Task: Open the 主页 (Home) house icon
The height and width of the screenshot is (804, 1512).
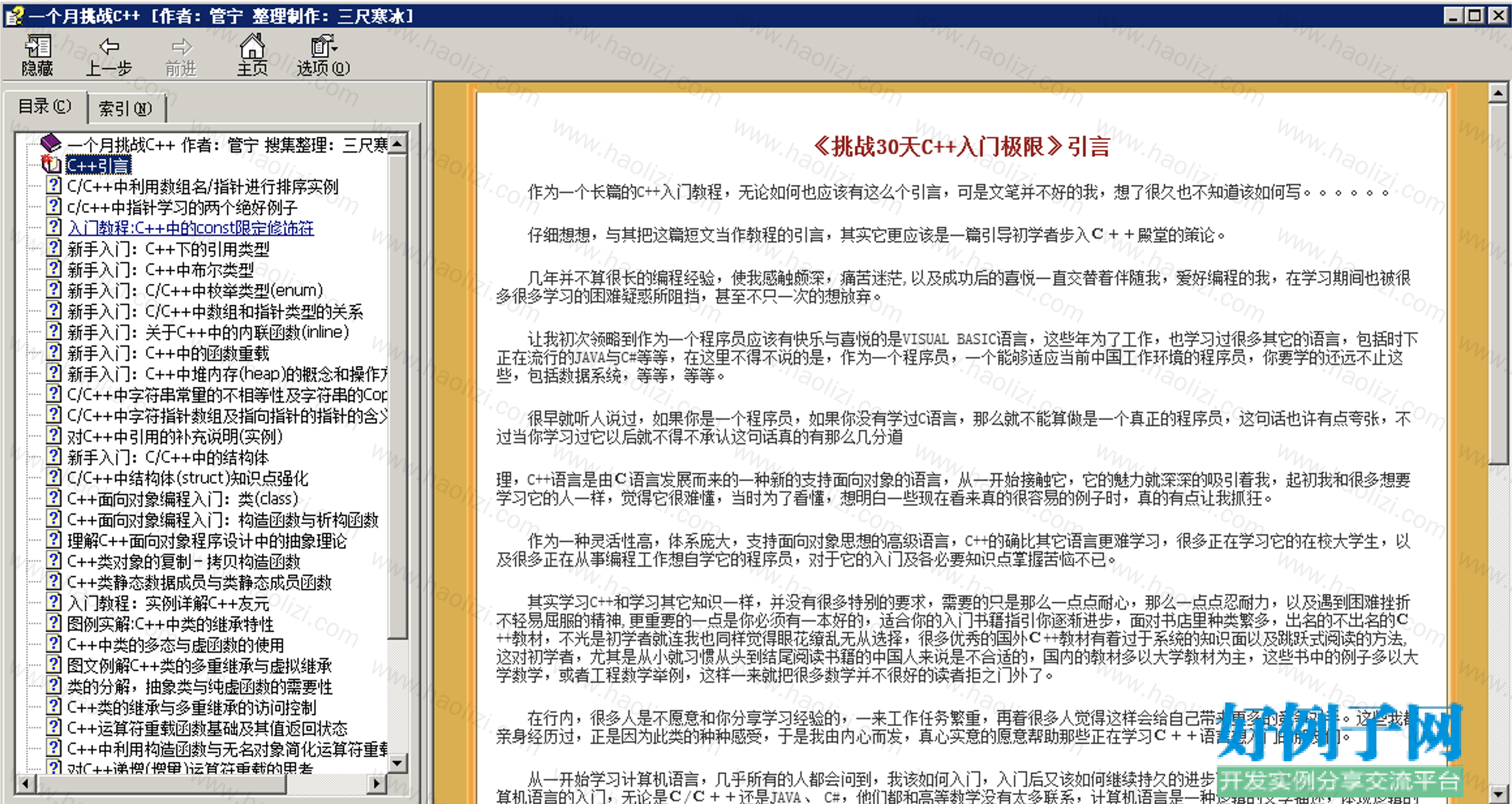Action: click(x=252, y=46)
